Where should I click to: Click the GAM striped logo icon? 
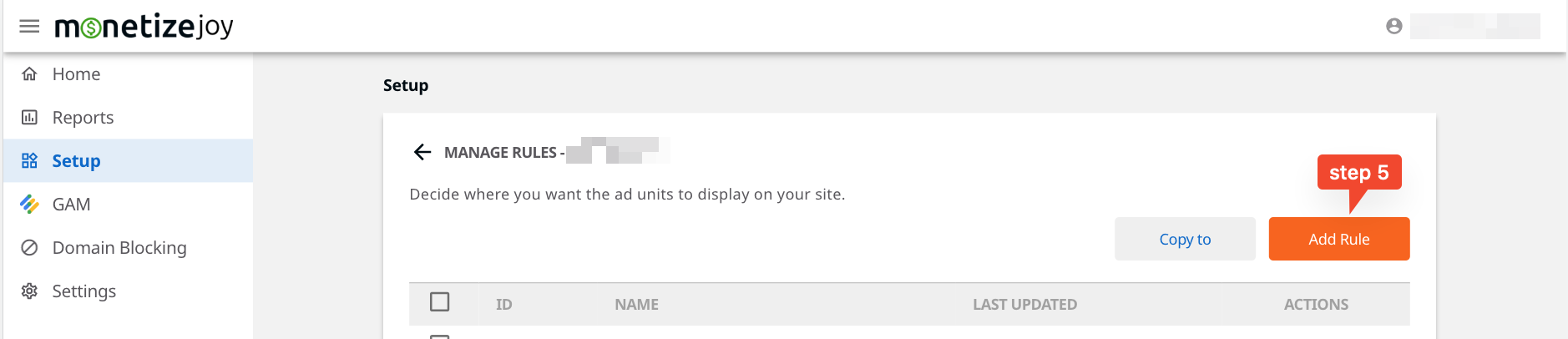(x=29, y=205)
